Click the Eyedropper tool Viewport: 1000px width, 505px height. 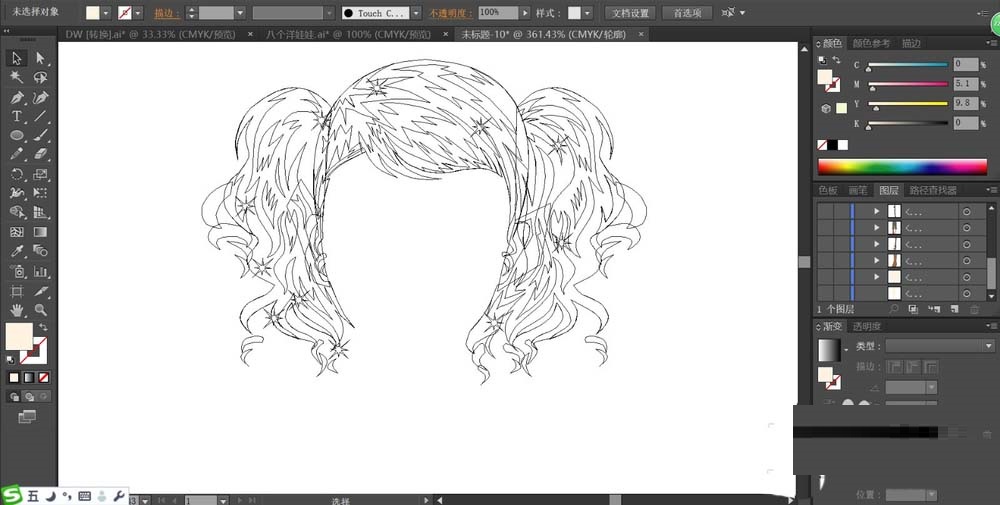tap(17, 251)
